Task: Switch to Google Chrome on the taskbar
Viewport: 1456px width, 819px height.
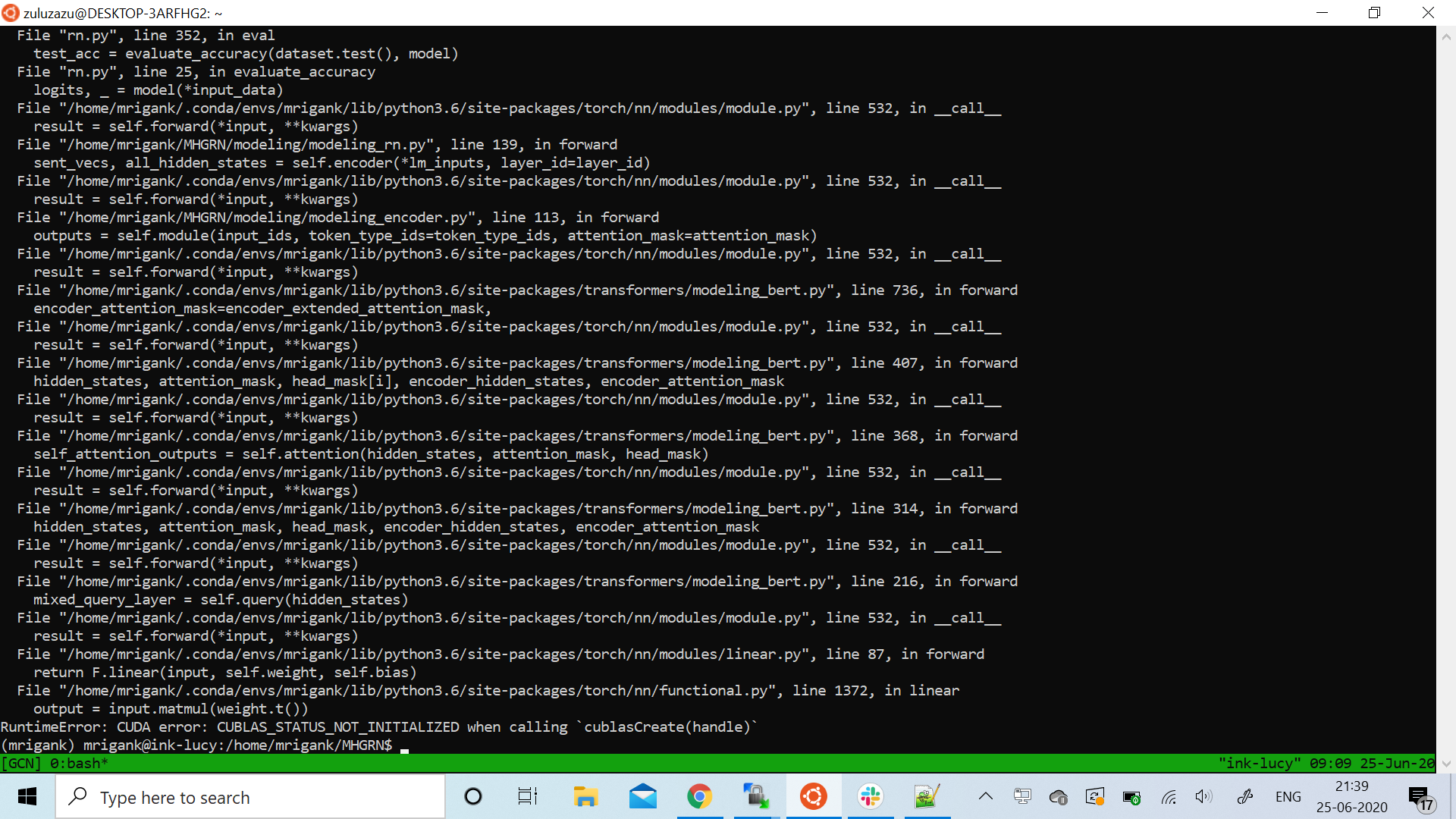Action: point(699,797)
